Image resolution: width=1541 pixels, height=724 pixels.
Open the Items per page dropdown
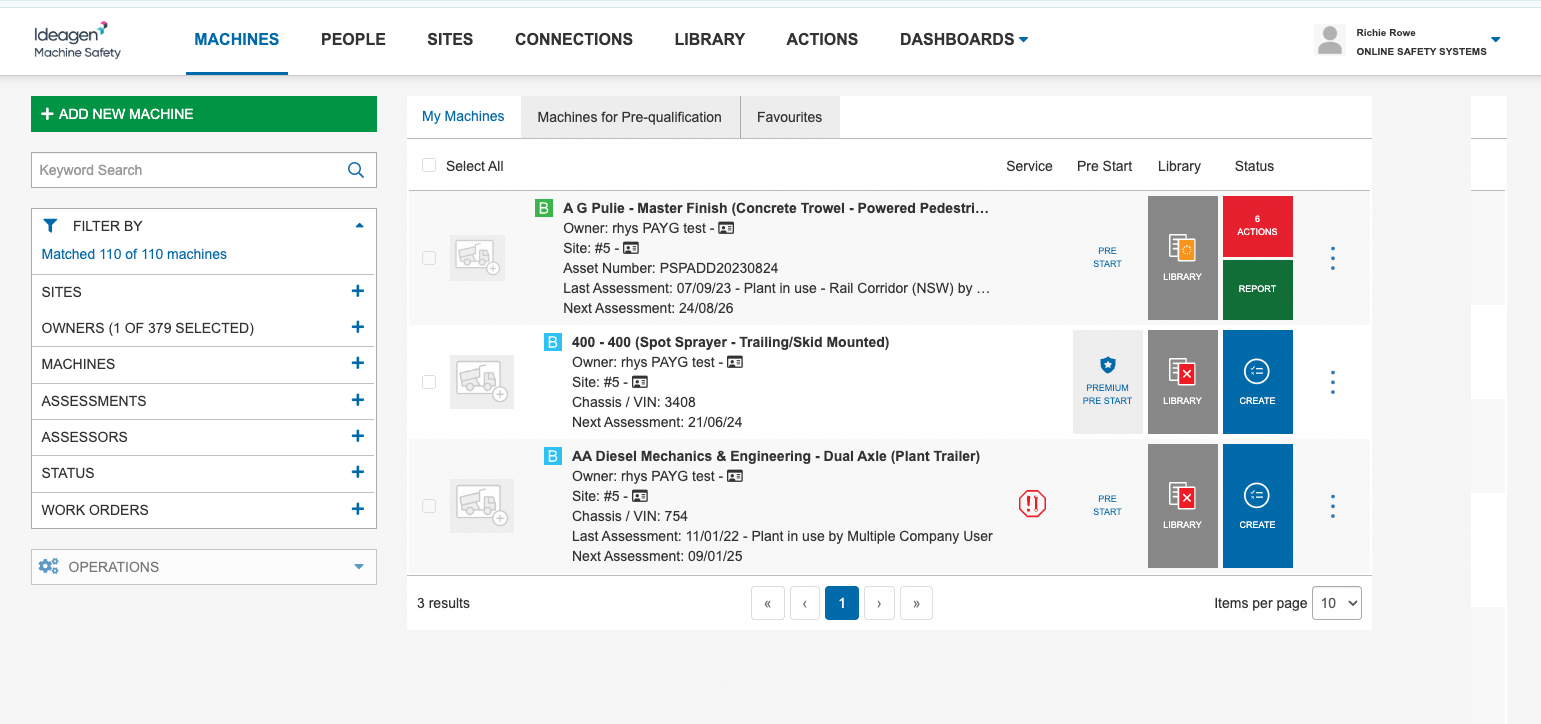1336,603
